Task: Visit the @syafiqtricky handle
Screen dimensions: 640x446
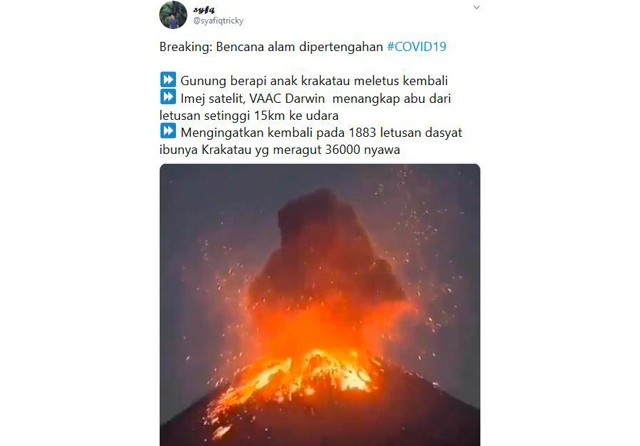Action: (x=218, y=21)
